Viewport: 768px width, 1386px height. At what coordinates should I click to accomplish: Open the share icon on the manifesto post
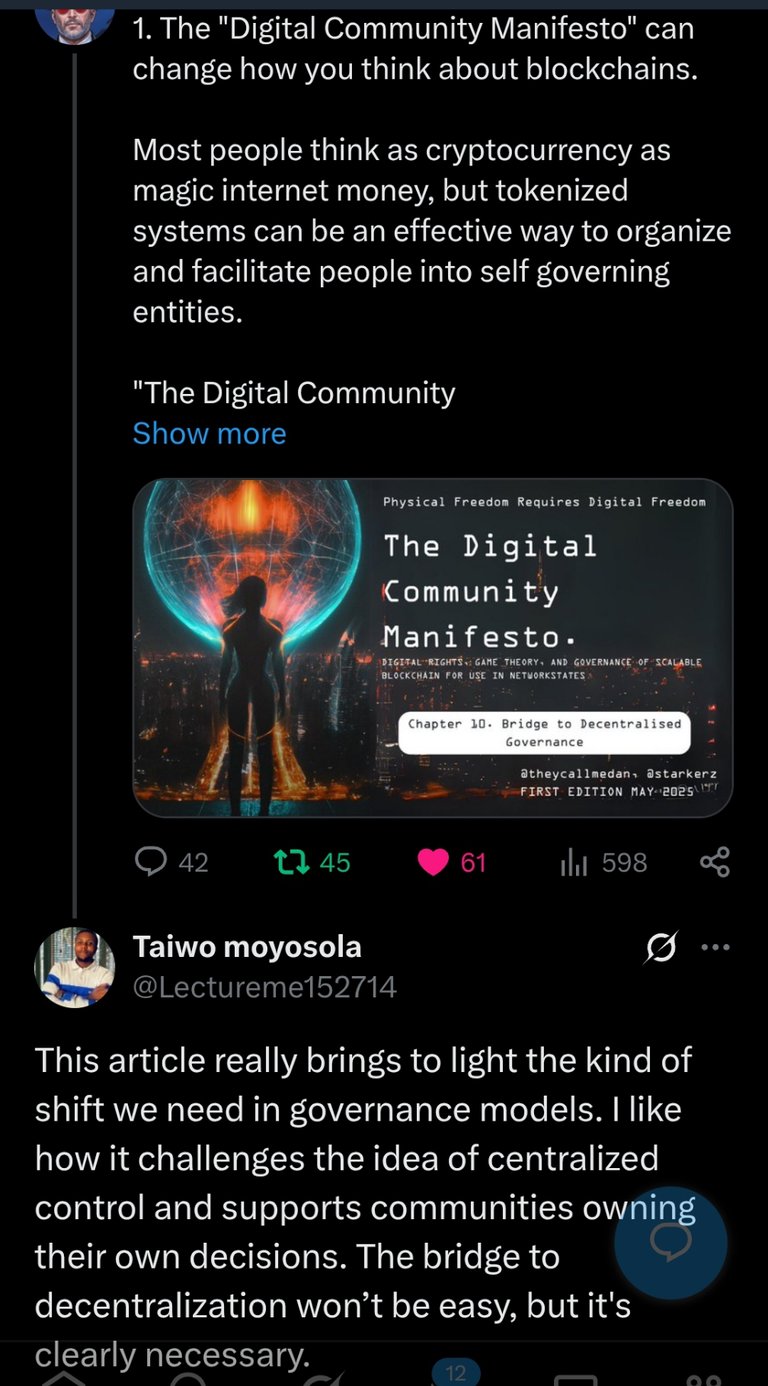point(714,862)
